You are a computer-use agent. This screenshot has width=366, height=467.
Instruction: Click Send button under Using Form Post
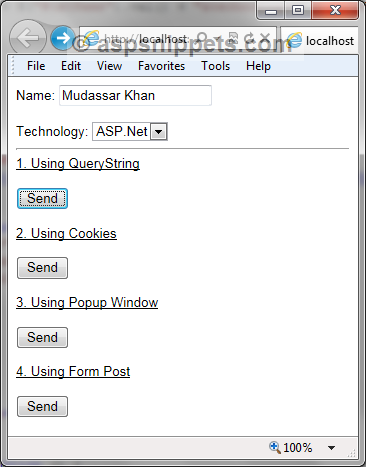(42, 406)
